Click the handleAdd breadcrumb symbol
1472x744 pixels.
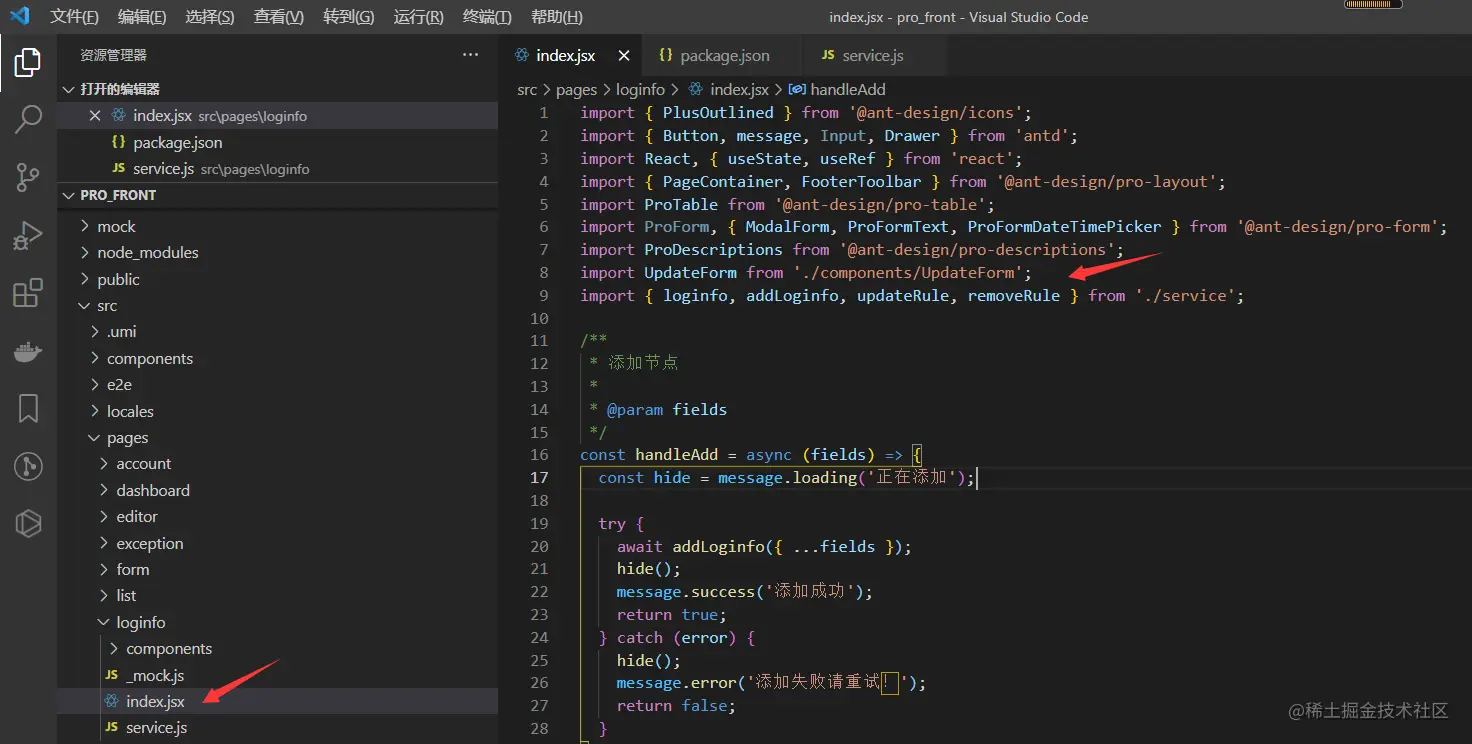[x=846, y=89]
